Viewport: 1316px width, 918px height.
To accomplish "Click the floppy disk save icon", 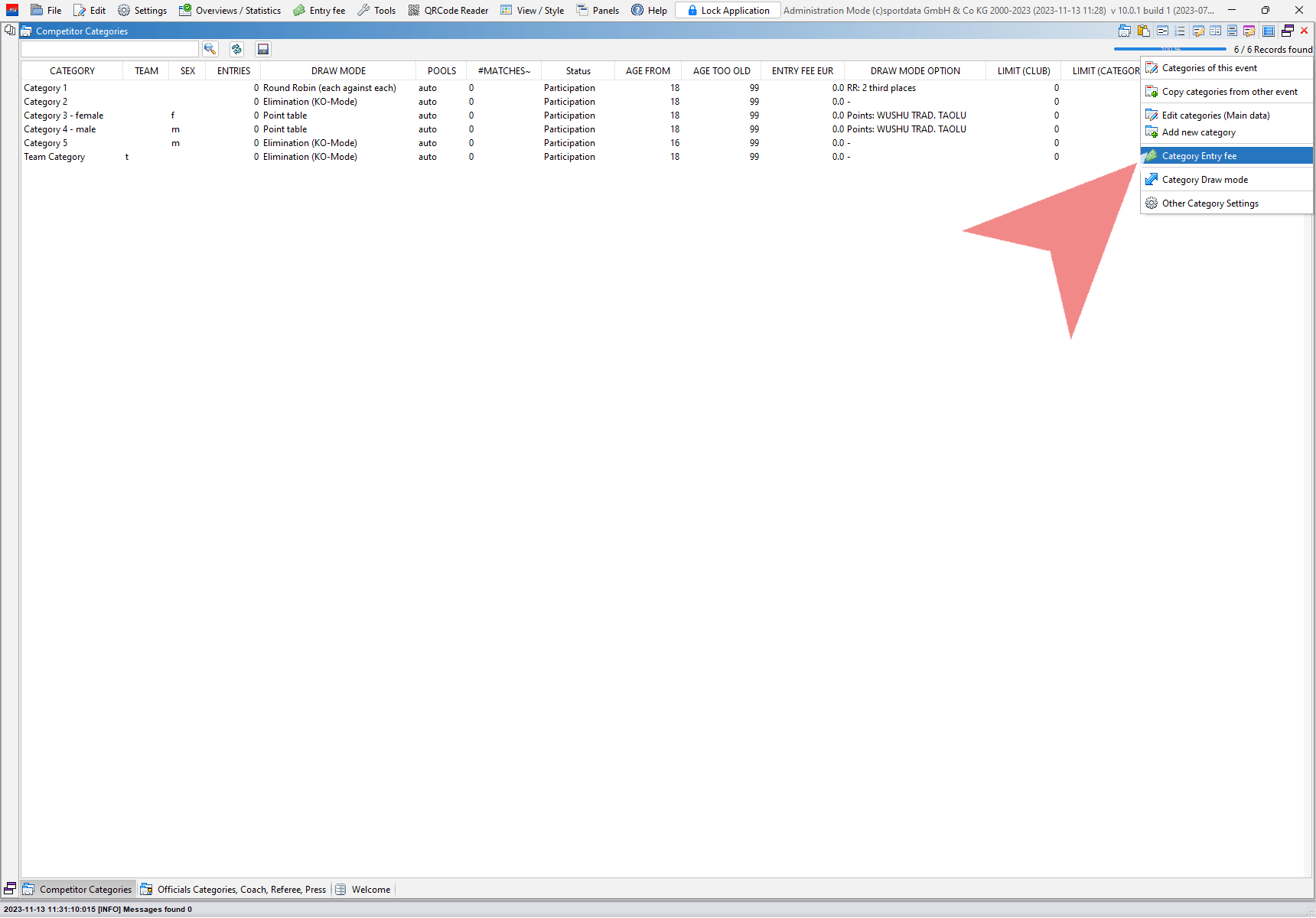I will pyautogui.click(x=263, y=49).
